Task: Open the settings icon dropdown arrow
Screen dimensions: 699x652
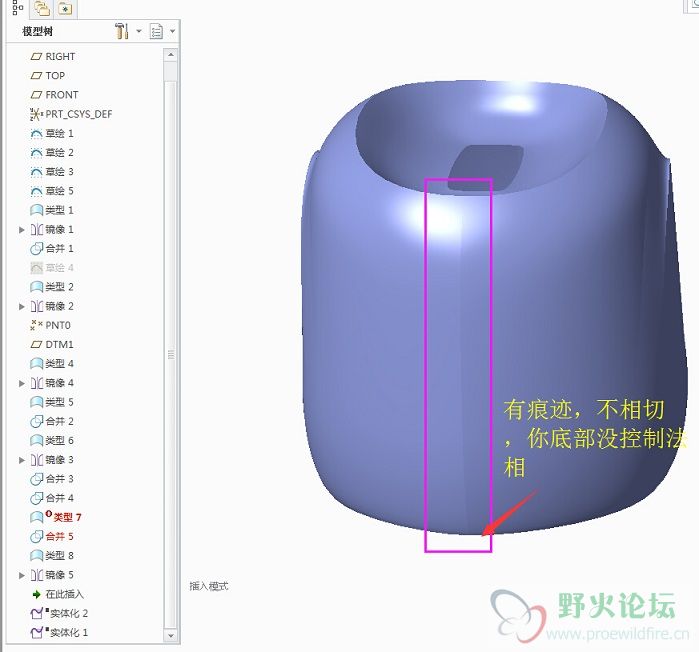Action: coord(139,31)
